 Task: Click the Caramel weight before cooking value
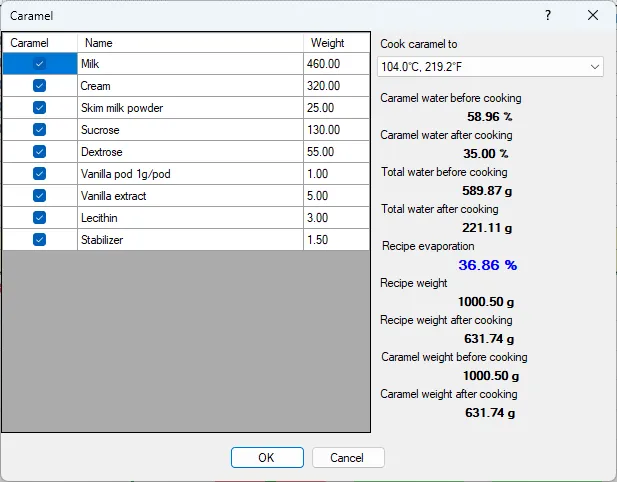point(491,376)
